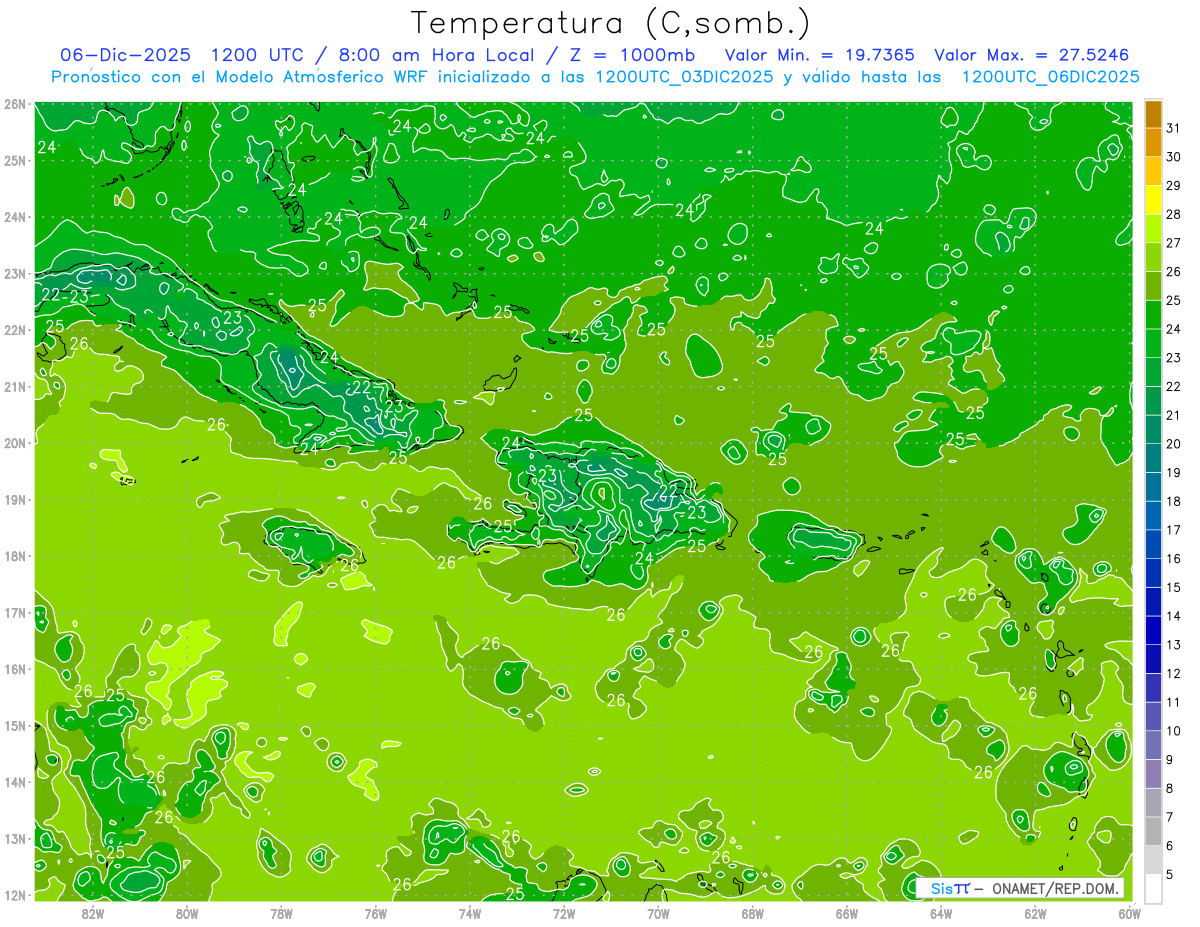
Task: Click color scale value 23
Action: click(x=1174, y=358)
